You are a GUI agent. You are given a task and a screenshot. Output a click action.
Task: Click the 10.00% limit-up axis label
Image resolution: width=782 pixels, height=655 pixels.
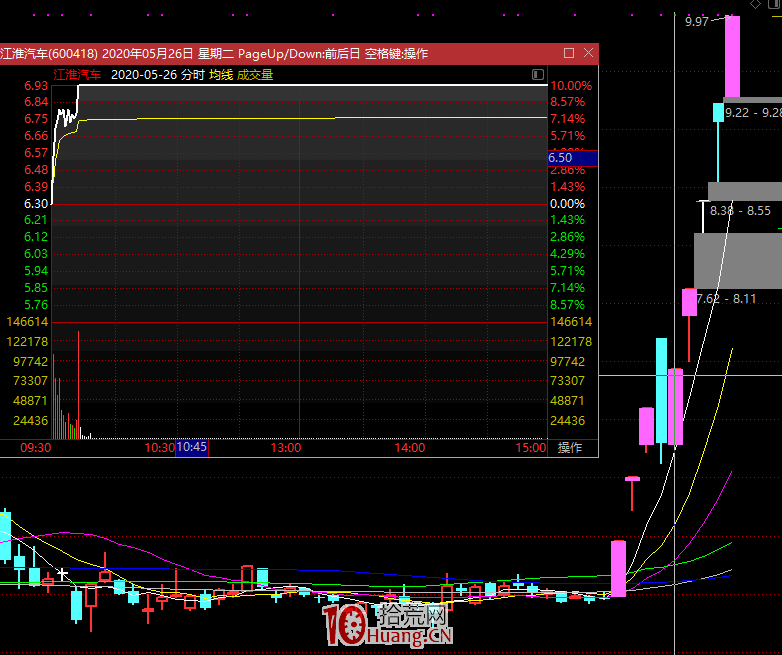click(571, 86)
